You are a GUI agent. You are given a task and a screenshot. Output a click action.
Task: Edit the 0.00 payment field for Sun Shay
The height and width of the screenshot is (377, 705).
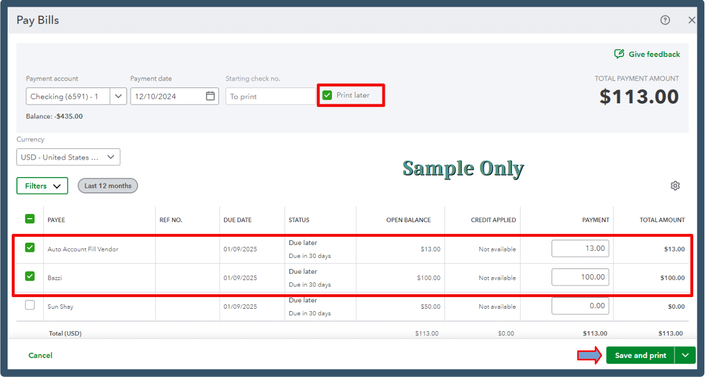pos(580,306)
